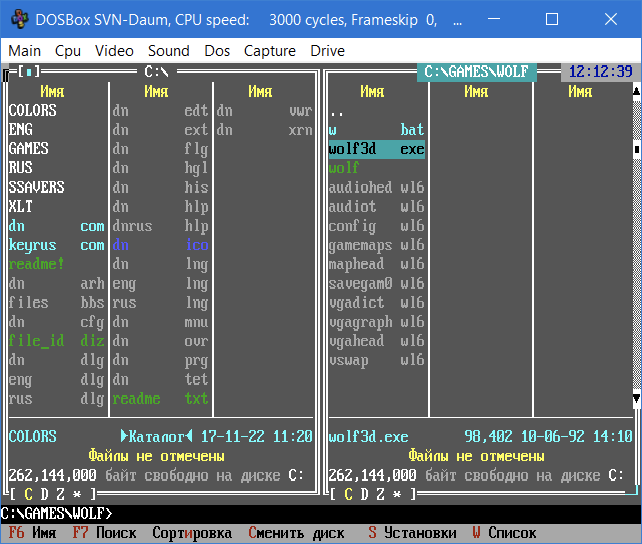Click S Установки in the bottom bar
The width and height of the screenshot is (642, 544).
[x=412, y=533]
